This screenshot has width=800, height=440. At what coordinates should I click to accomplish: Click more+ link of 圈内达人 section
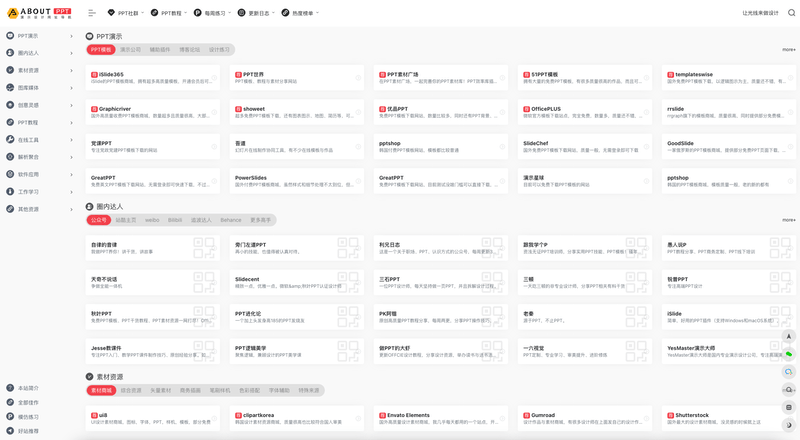pos(789,220)
